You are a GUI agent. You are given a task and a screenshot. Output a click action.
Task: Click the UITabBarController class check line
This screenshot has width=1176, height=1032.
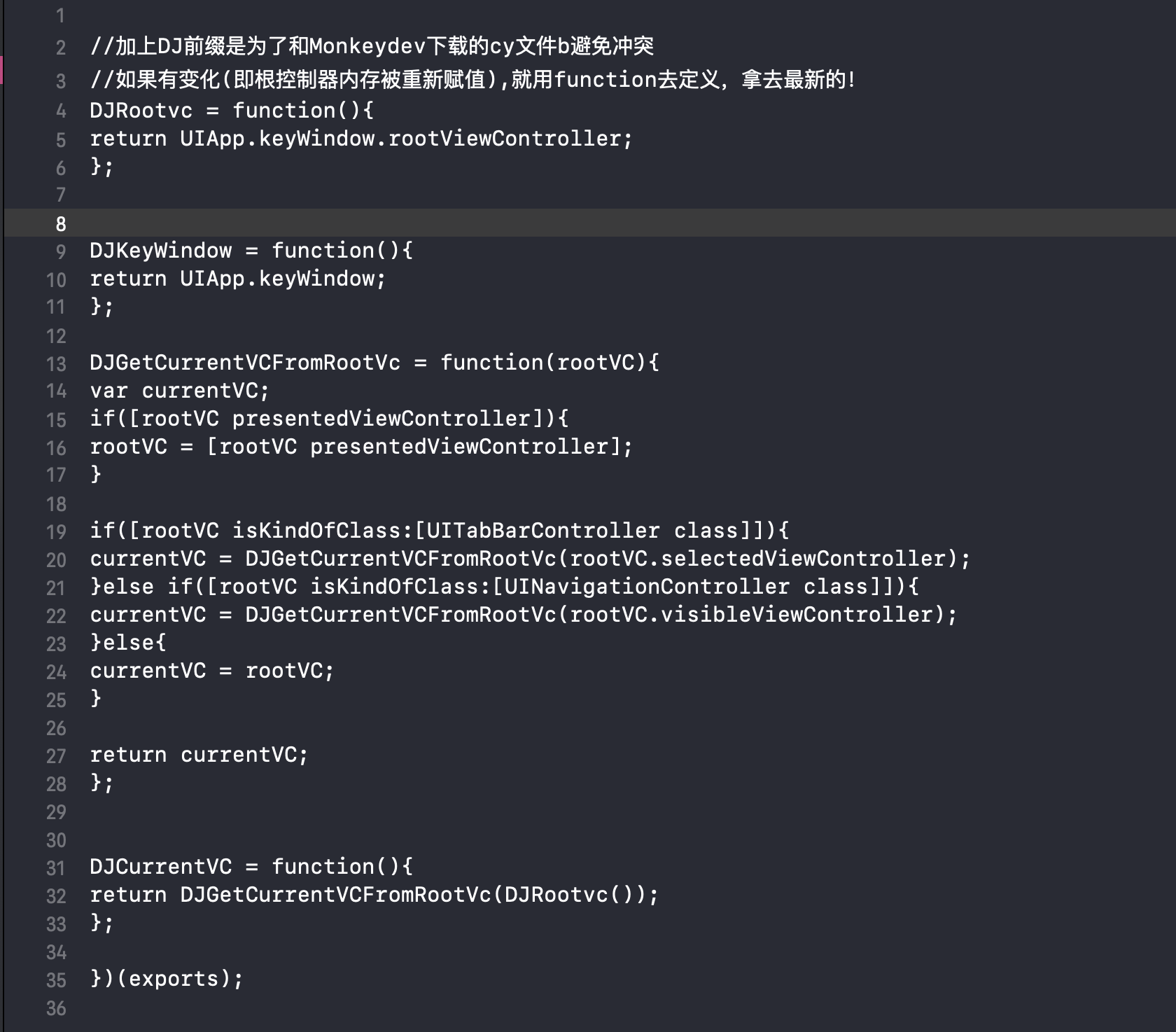tap(440, 530)
